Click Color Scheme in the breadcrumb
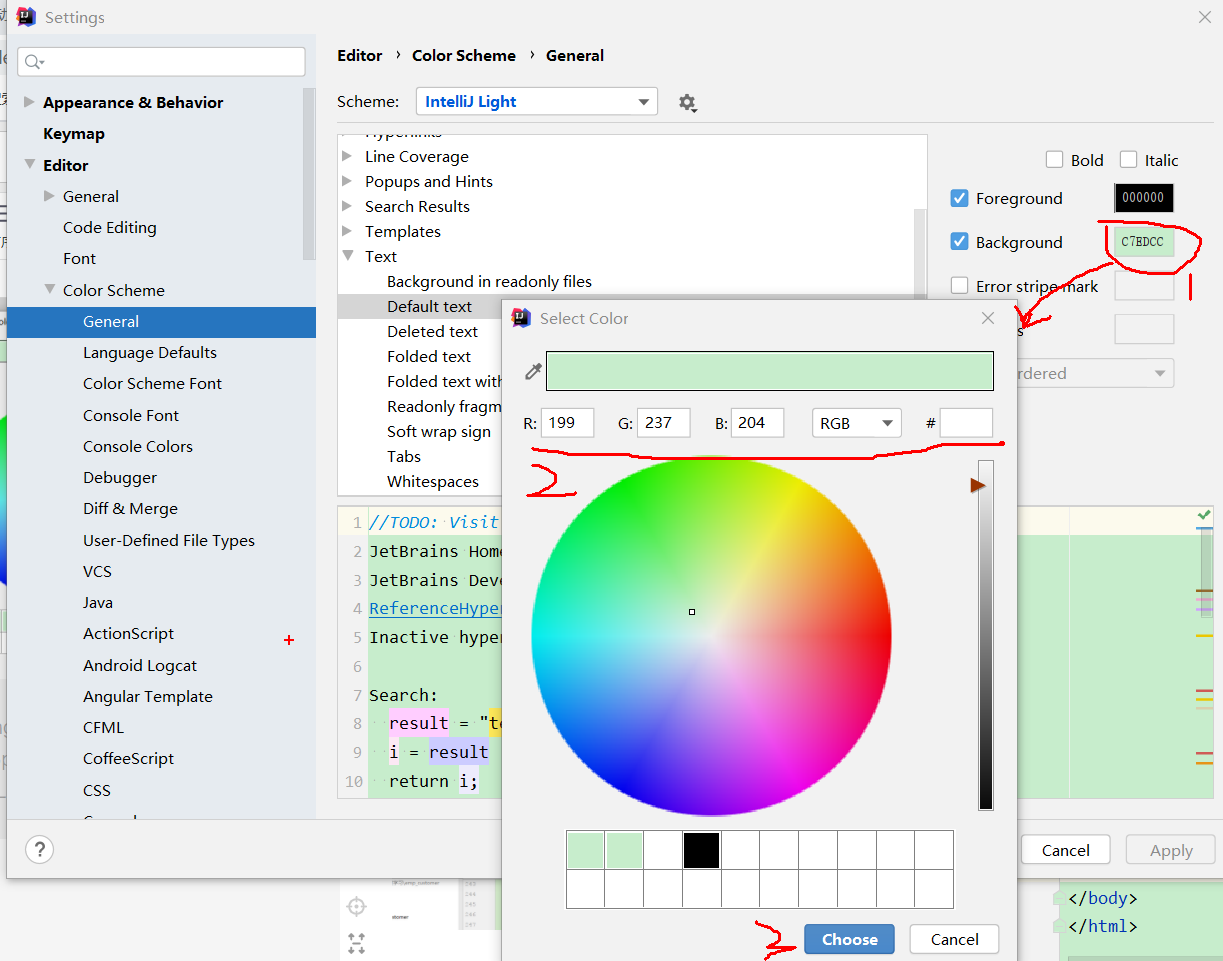This screenshot has width=1223, height=961. 464,55
